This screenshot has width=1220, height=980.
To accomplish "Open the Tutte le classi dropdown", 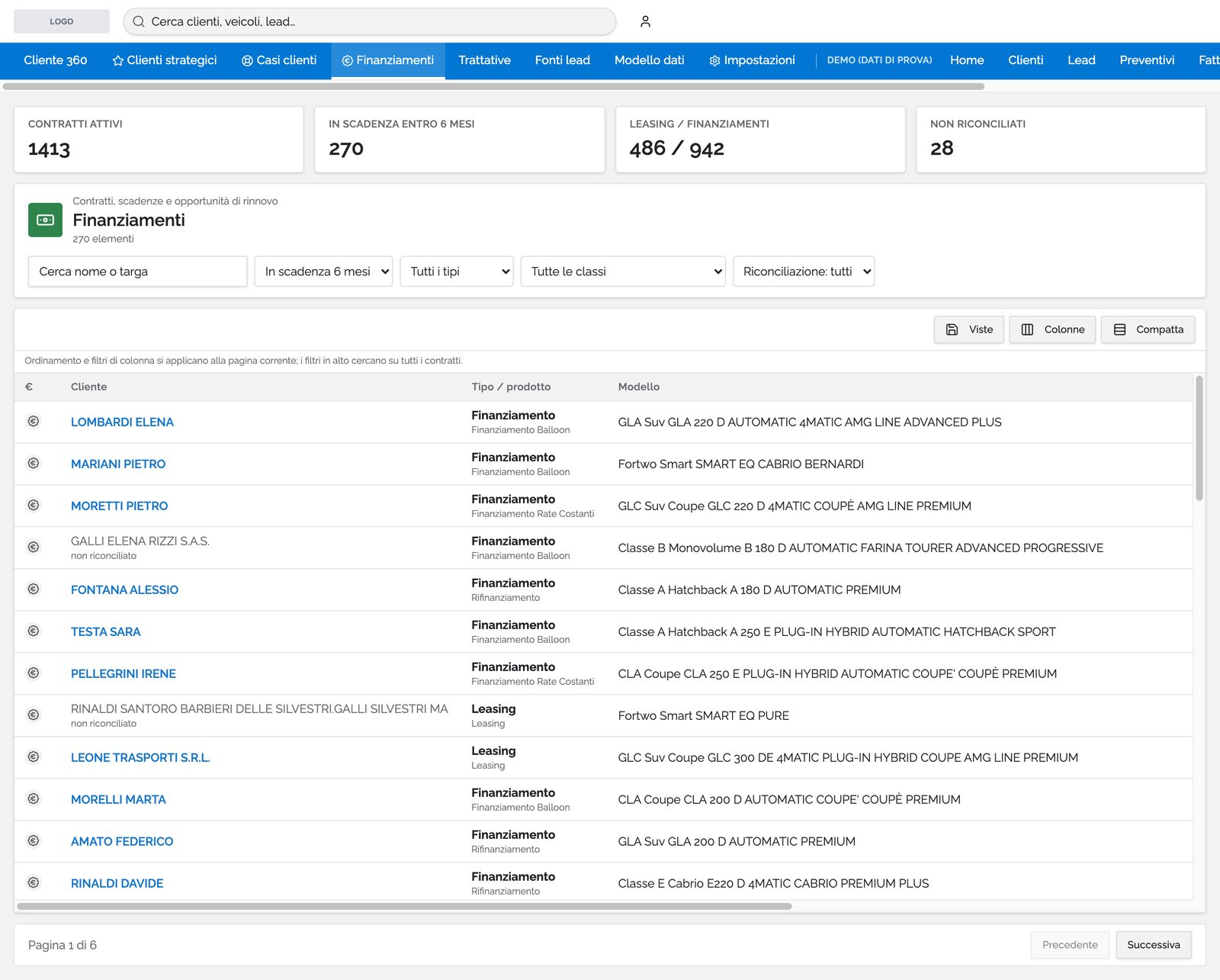I will click(623, 272).
